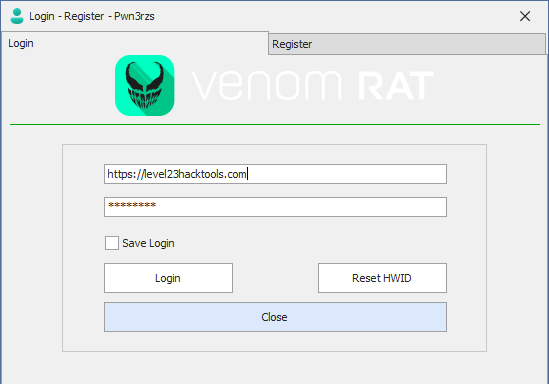Click the Login button
The height and width of the screenshot is (384, 549).
tap(168, 278)
